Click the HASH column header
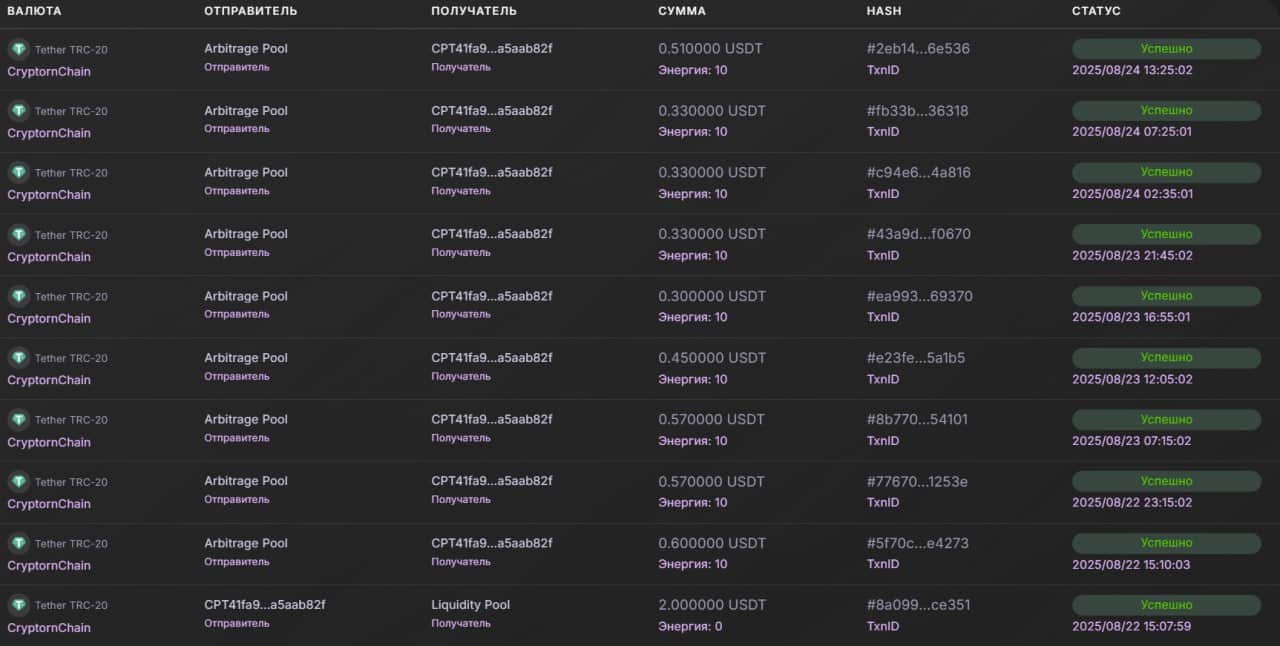This screenshot has height=646, width=1280. [x=883, y=11]
